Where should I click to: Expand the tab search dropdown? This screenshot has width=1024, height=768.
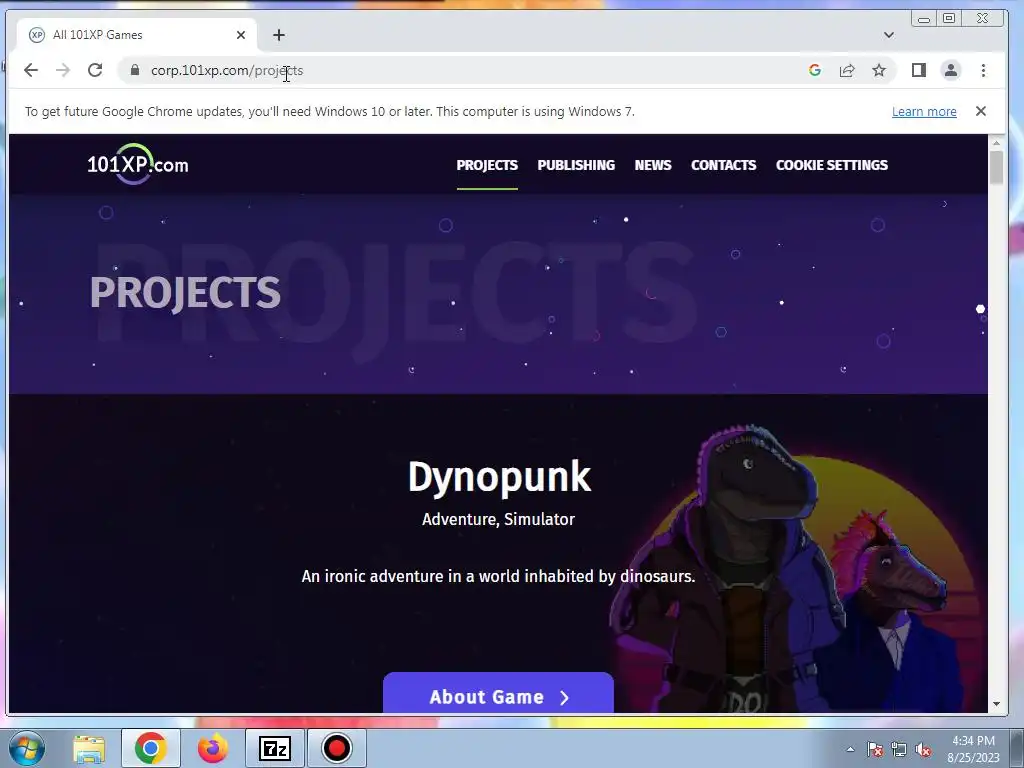pos(889,35)
